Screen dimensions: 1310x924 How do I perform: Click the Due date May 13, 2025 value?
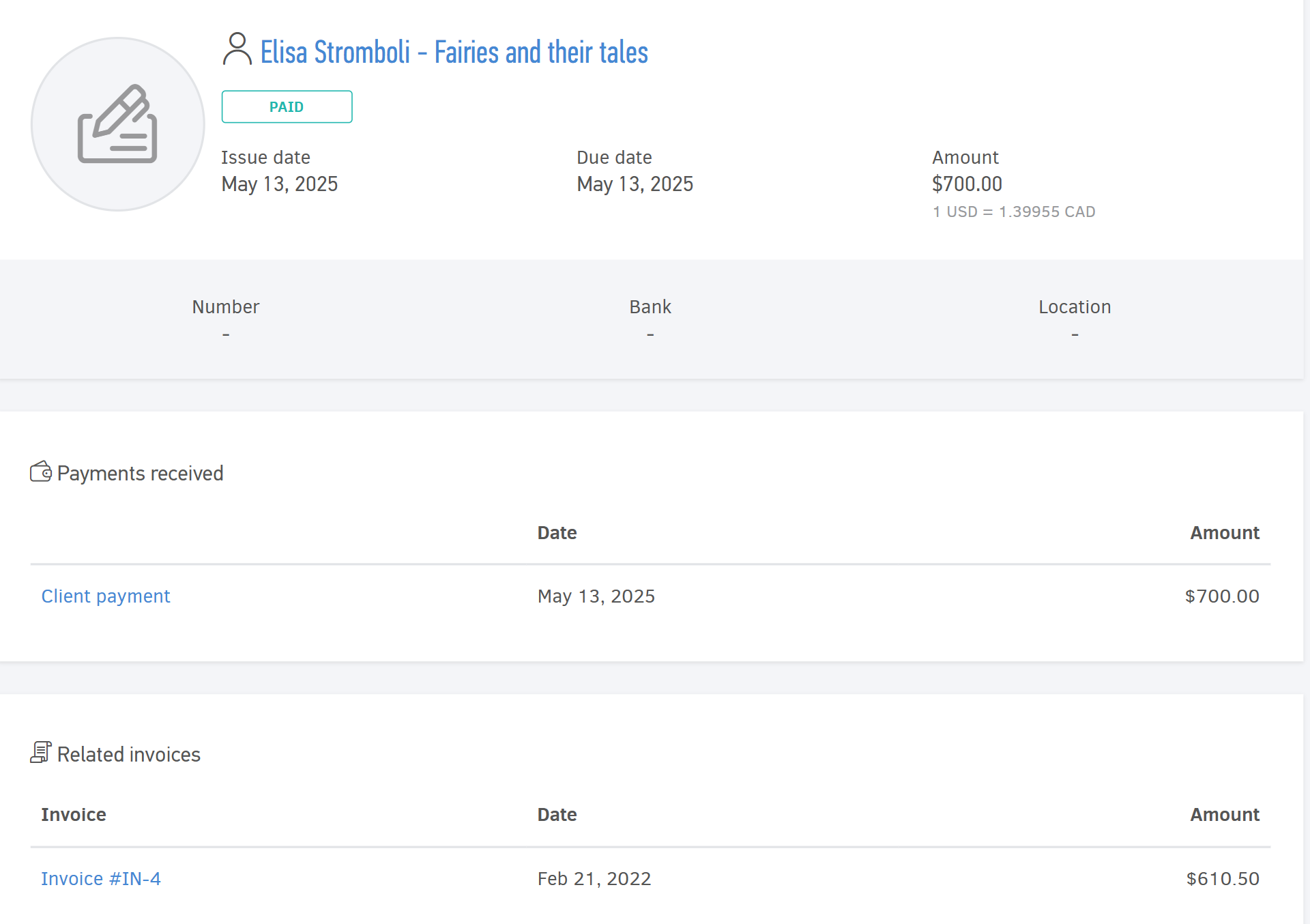pyautogui.click(x=635, y=184)
